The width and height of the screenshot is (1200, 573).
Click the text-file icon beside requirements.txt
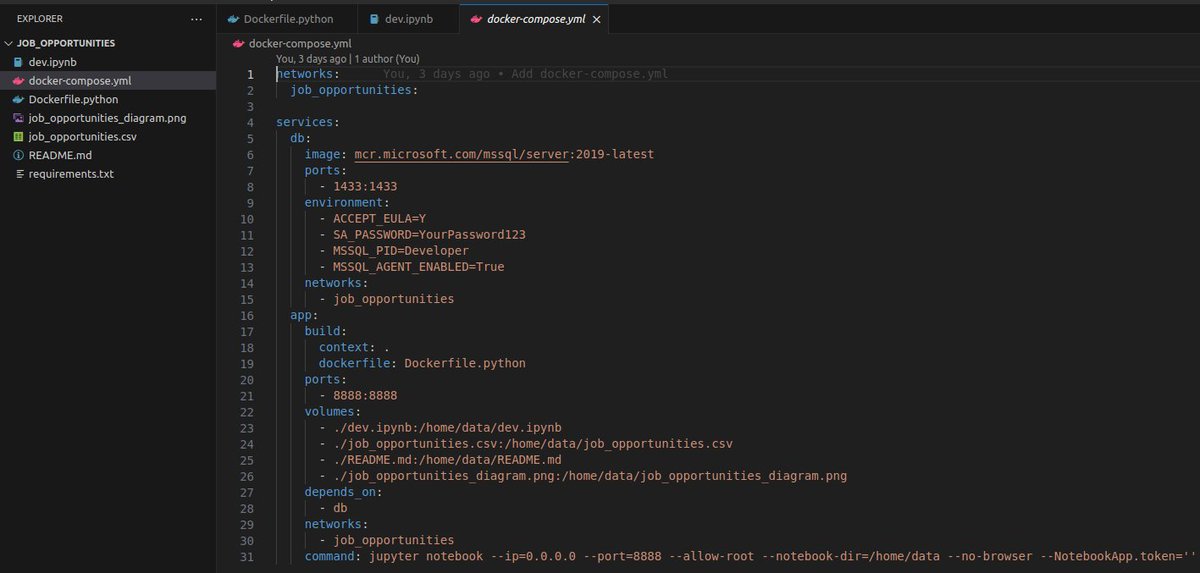[x=19, y=173]
